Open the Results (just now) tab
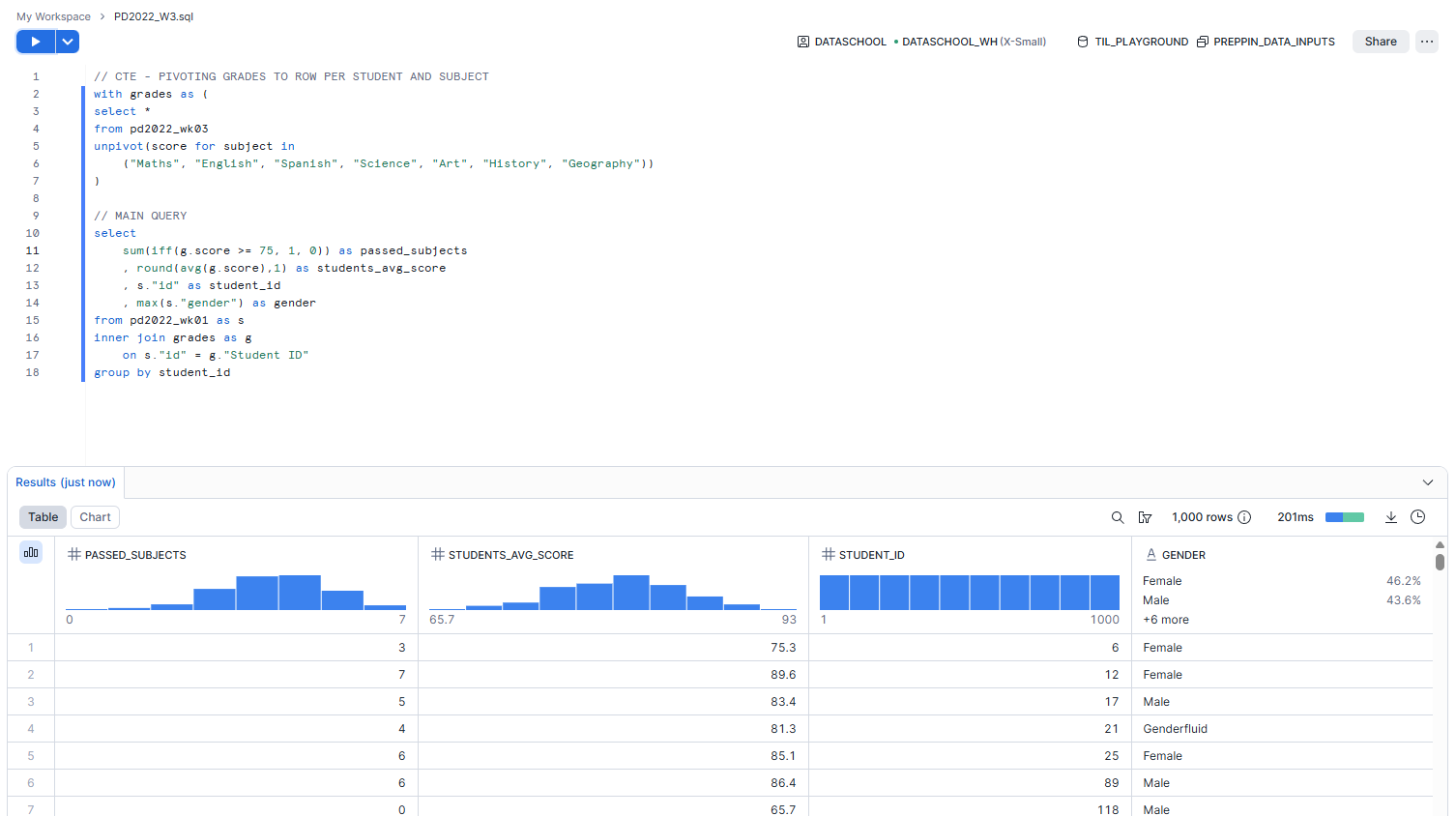Screen dimensions: 1456x816 [x=66, y=482]
